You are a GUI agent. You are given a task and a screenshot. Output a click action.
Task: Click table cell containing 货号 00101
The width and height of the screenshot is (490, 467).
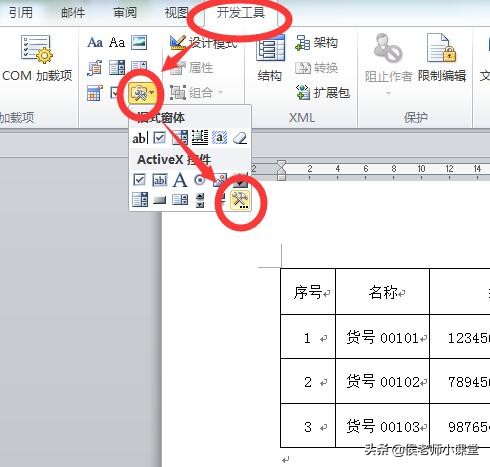click(382, 337)
